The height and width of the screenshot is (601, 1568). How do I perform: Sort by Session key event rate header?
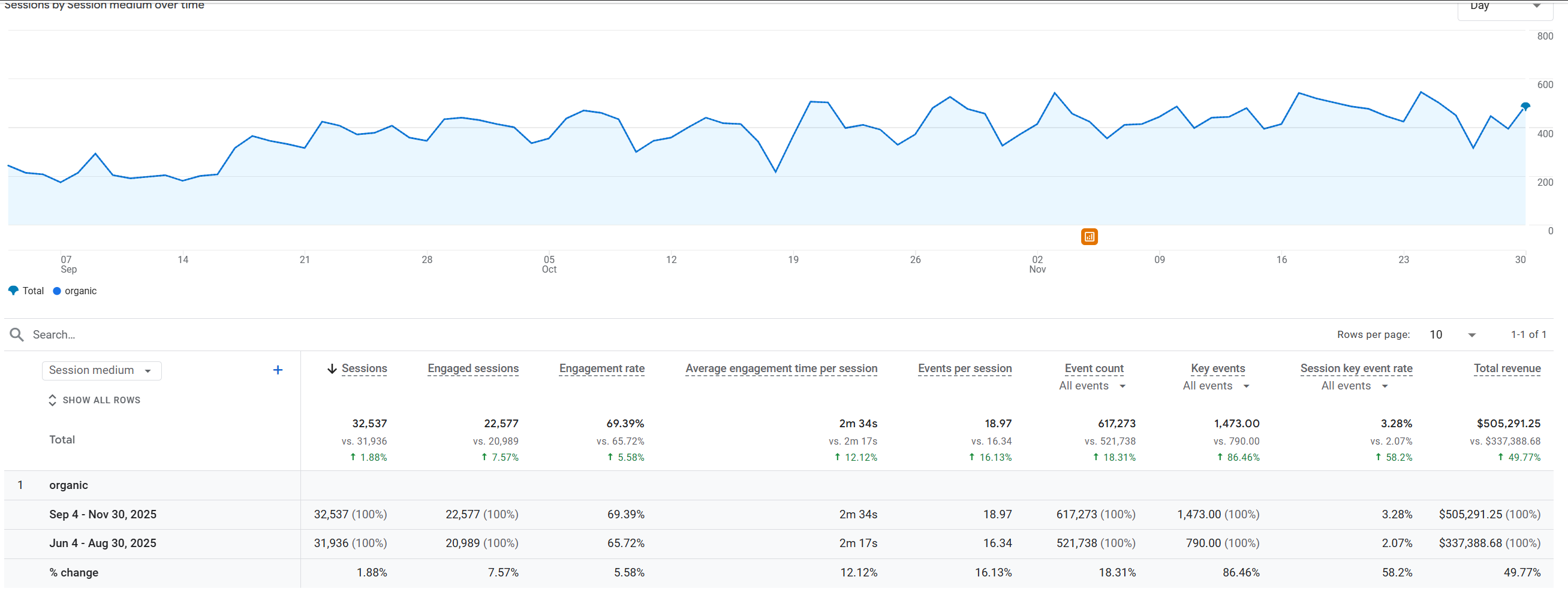coord(1356,369)
